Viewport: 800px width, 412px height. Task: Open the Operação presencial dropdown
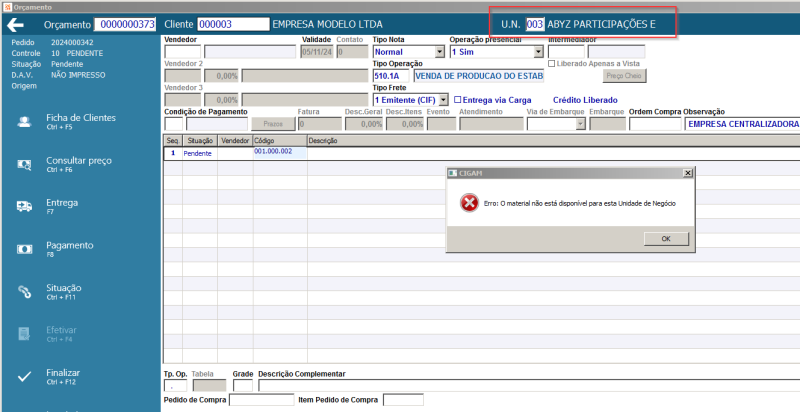click(x=538, y=52)
